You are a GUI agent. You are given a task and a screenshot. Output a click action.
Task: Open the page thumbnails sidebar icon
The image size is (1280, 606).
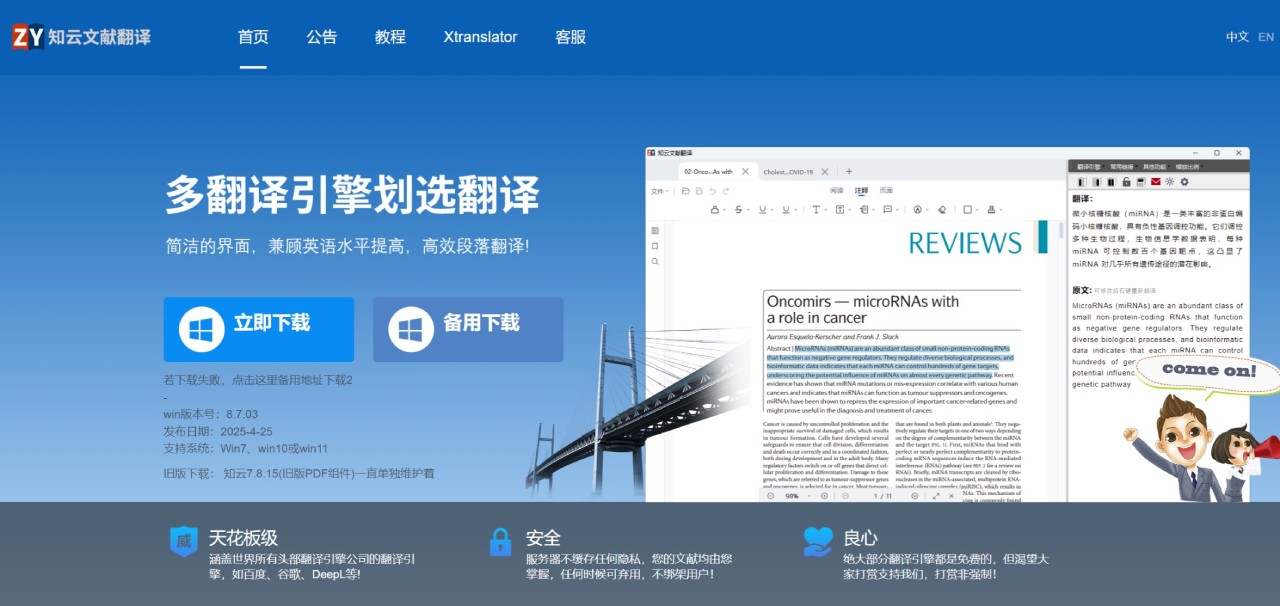655,230
